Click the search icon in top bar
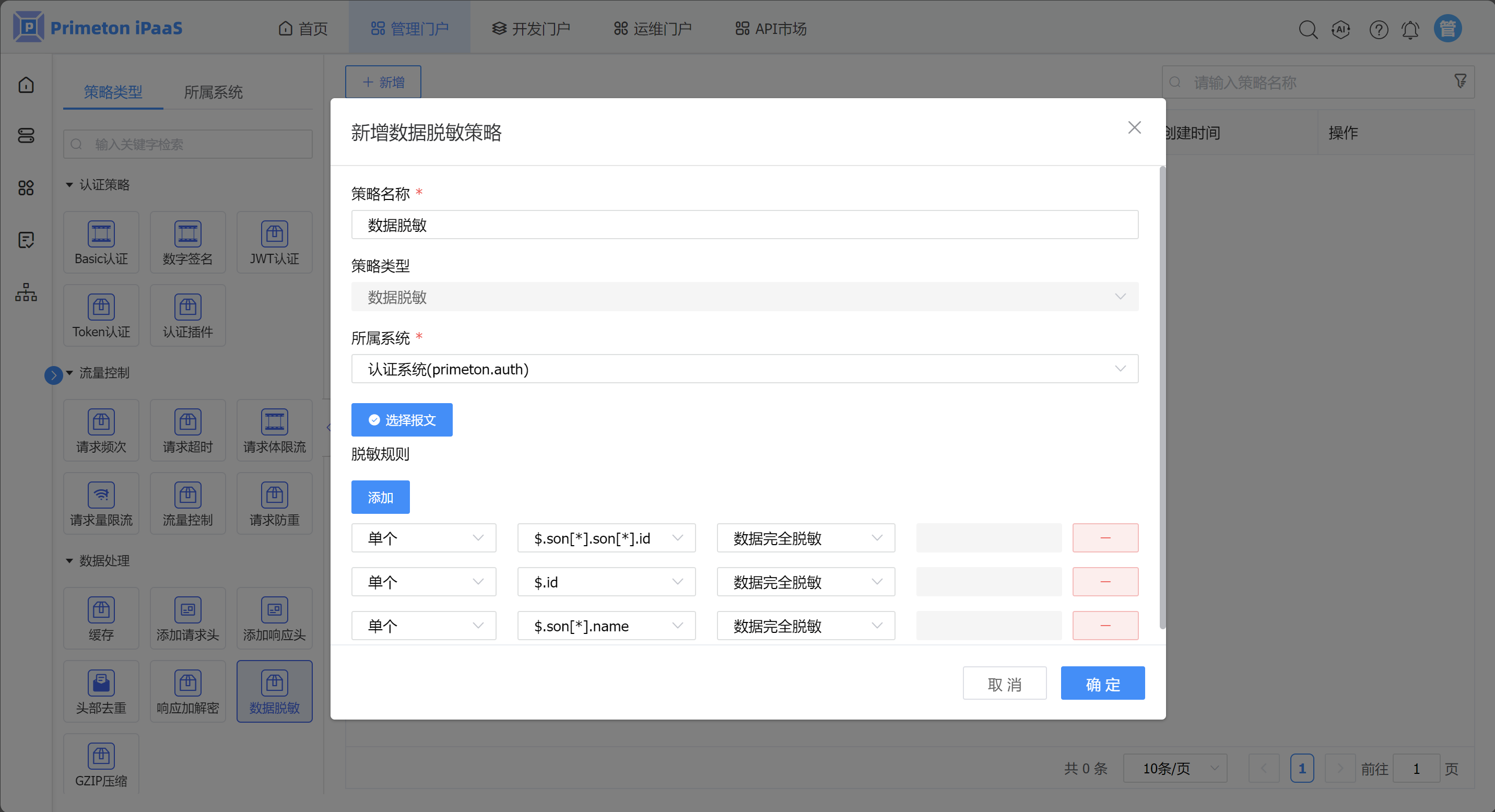This screenshot has width=1495, height=812. point(1308,29)
